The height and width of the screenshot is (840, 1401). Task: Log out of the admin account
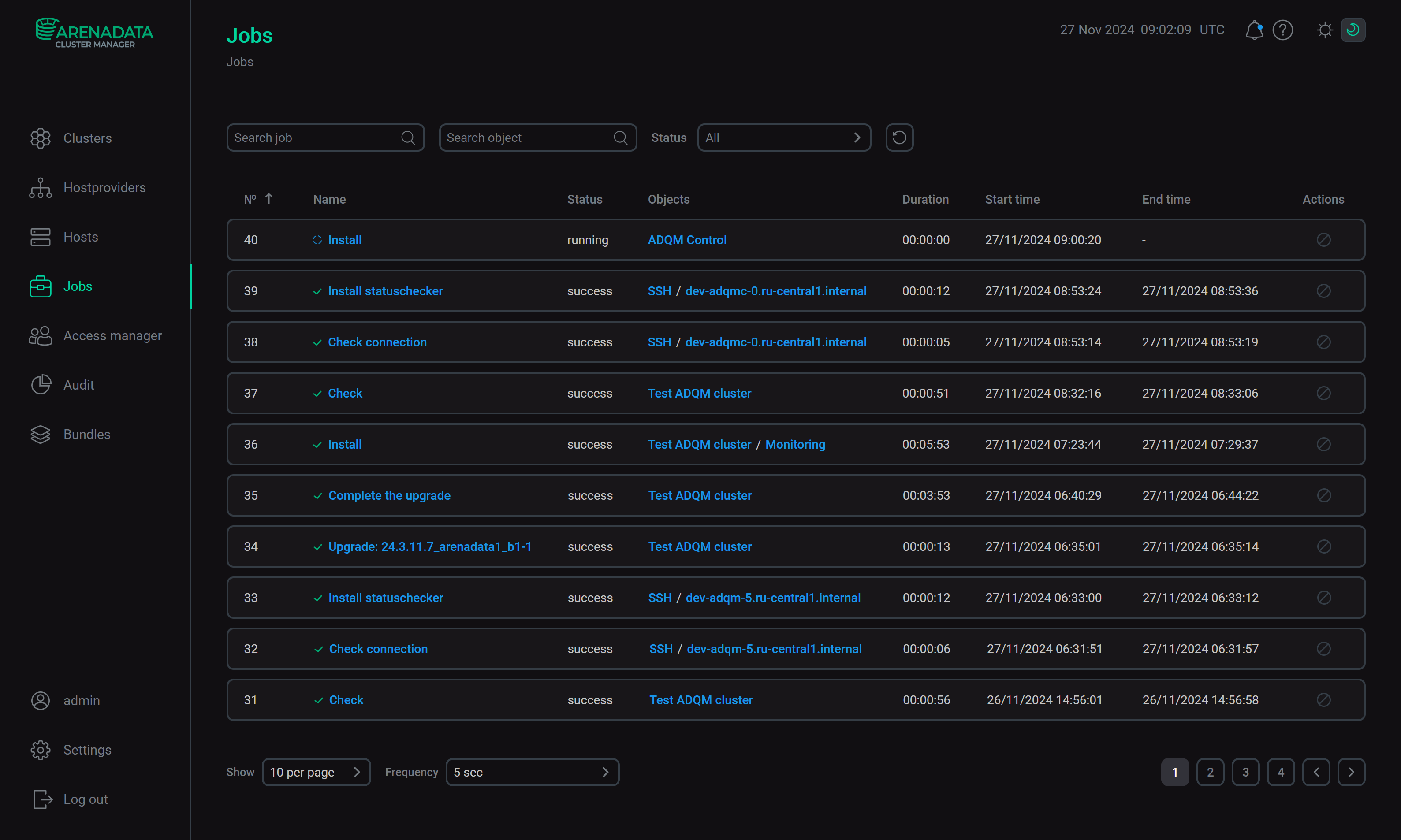(85, 799)
